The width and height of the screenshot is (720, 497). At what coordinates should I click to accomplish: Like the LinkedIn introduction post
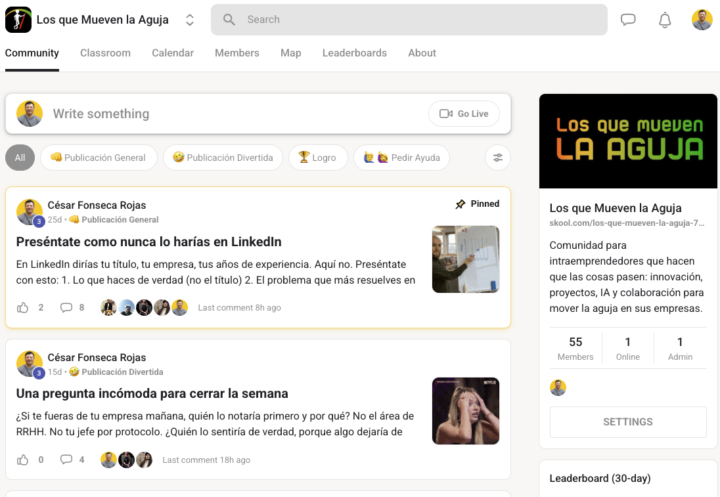22,307
